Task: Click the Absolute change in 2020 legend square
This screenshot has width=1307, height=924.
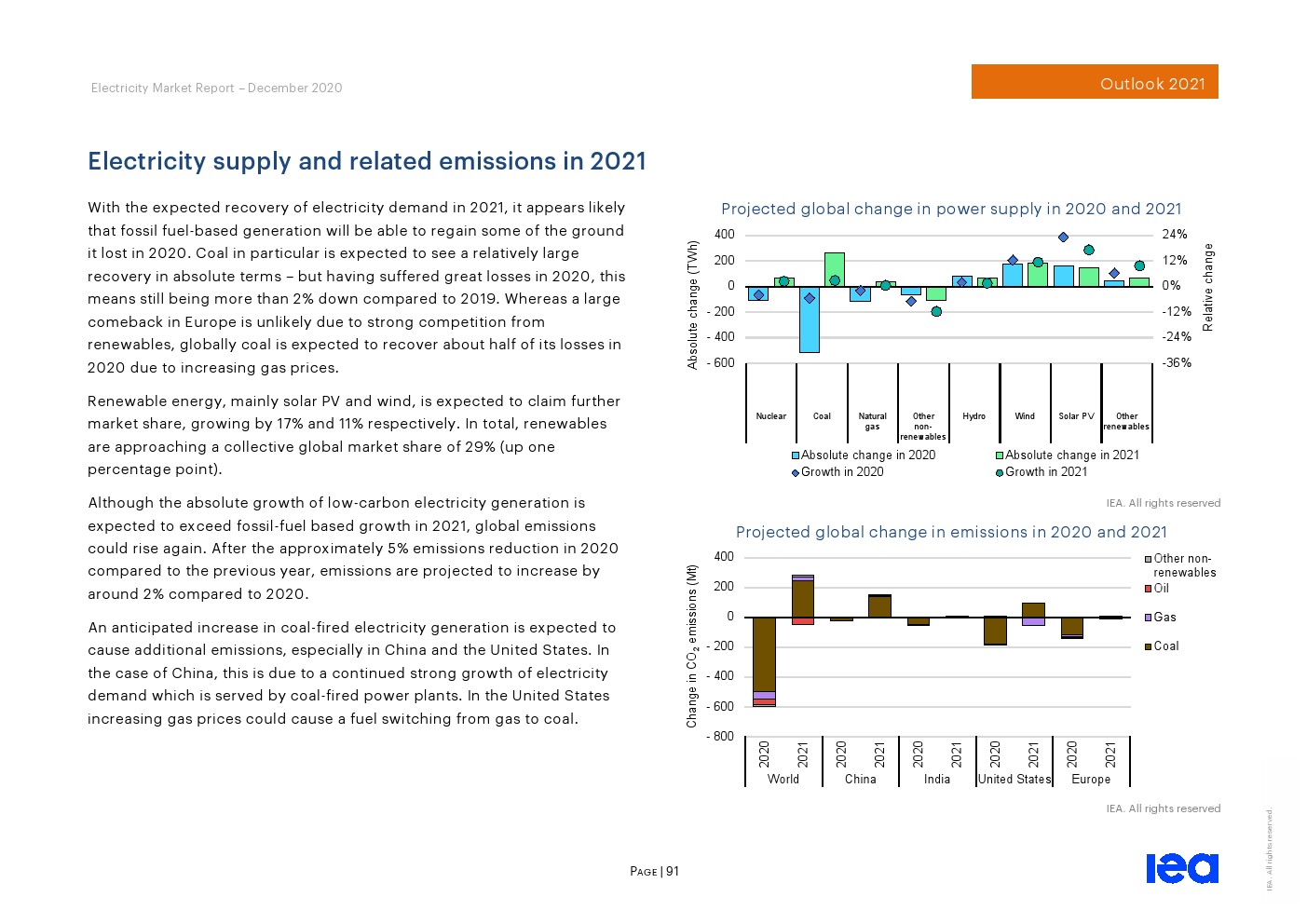Action: coord(796,455)
